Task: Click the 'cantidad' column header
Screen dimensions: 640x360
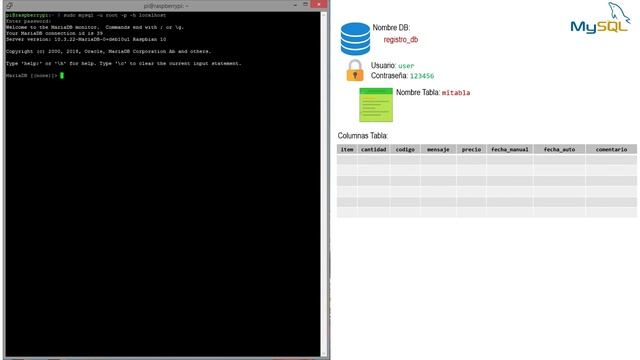Action: tap(373, 149)
